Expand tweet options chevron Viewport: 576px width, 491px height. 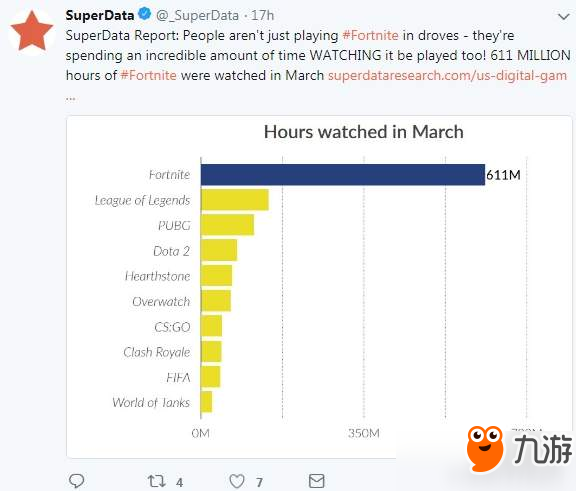coord(564,17)
